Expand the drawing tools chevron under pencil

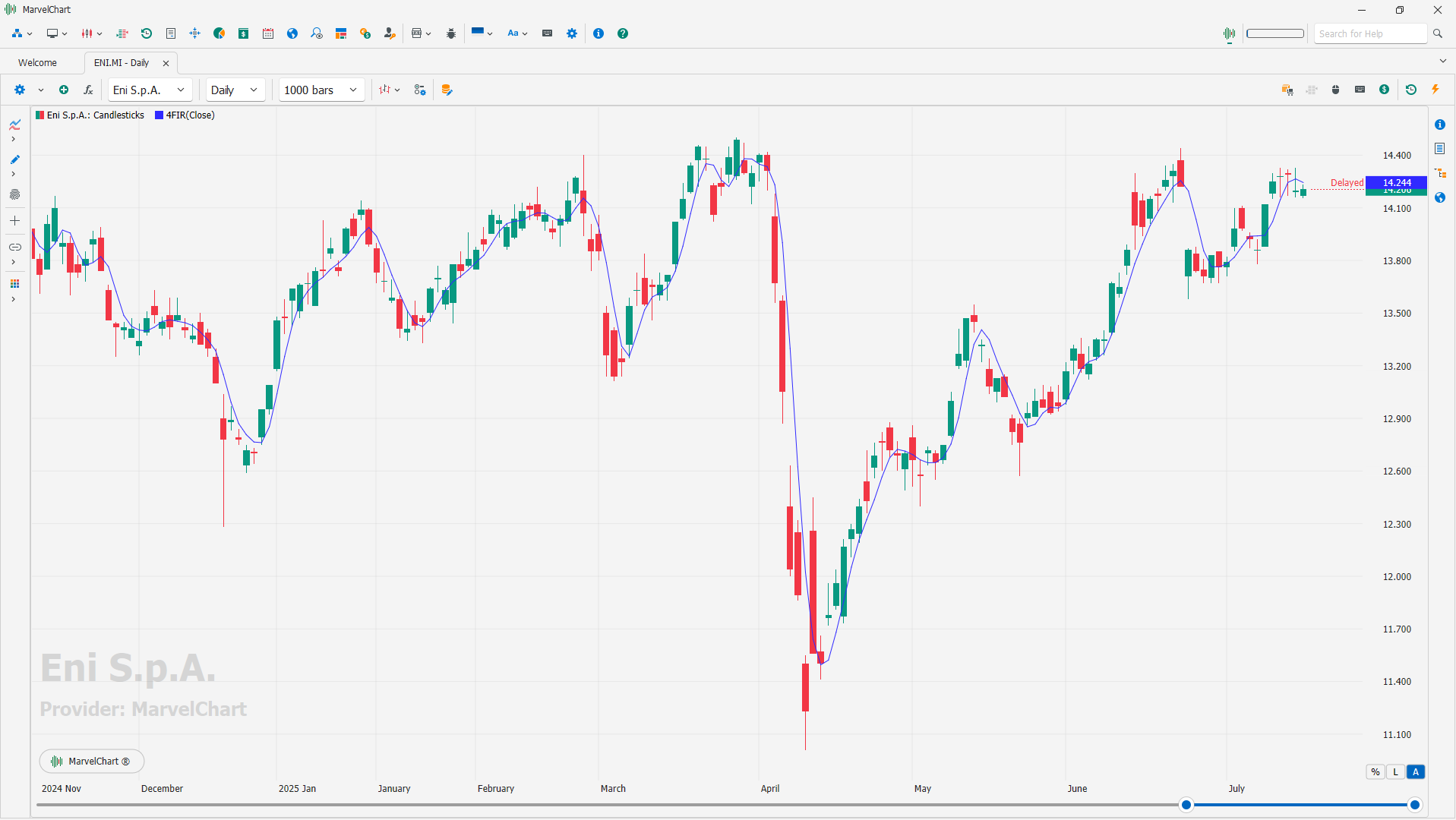pos(13,174)
